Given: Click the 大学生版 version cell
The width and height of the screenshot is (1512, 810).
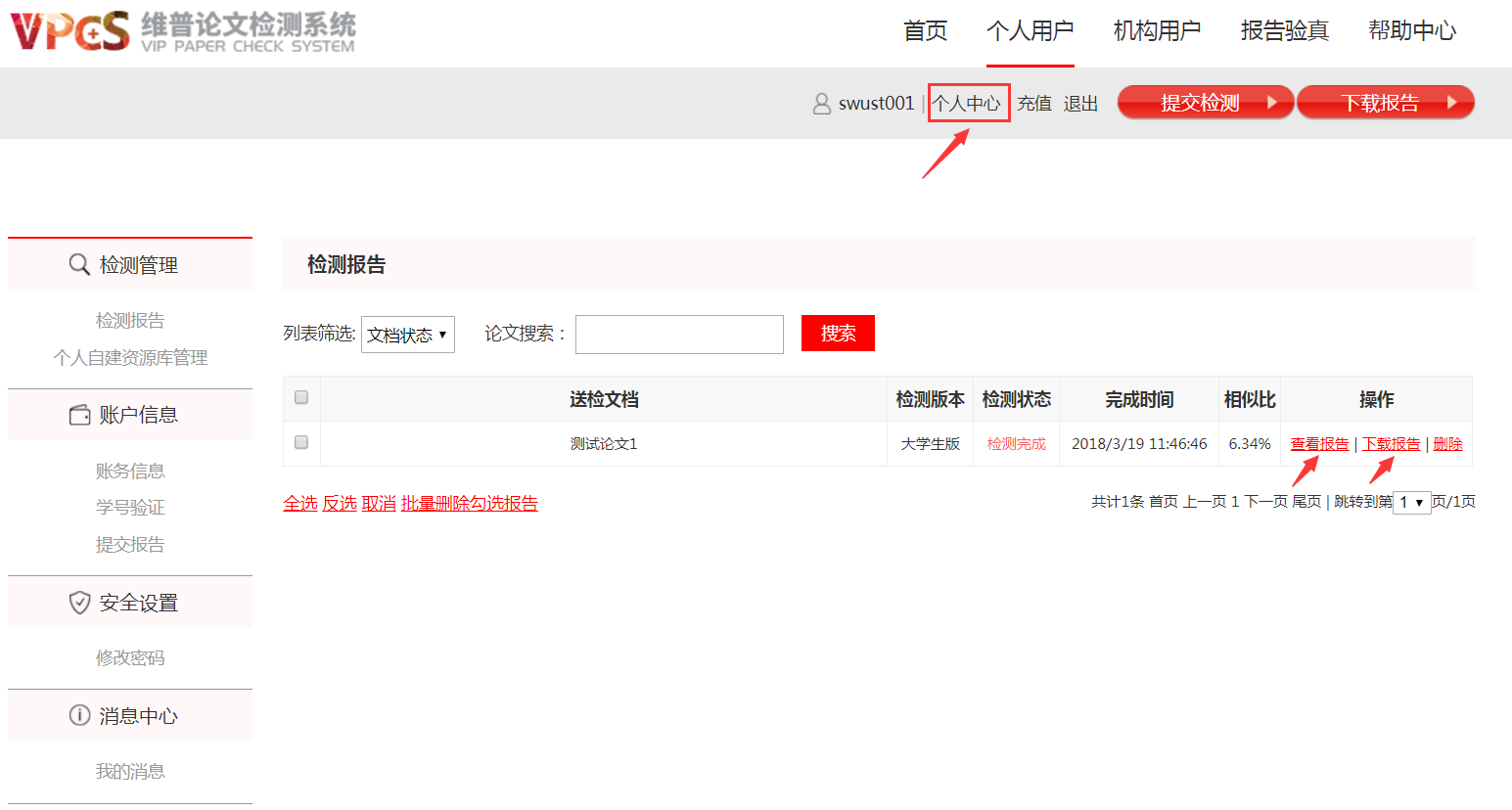Looking at the screenshot, I should (931, 444).
